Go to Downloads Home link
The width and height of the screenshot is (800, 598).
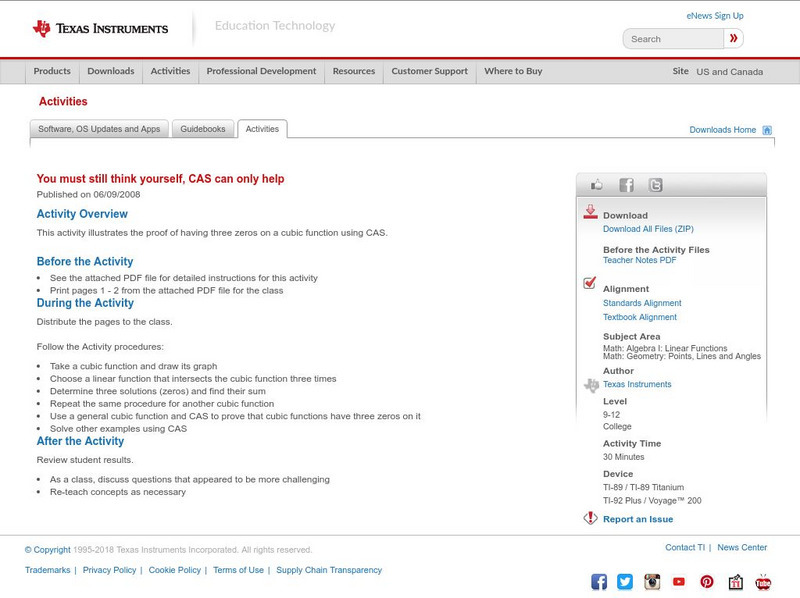[x=722, y=130]
